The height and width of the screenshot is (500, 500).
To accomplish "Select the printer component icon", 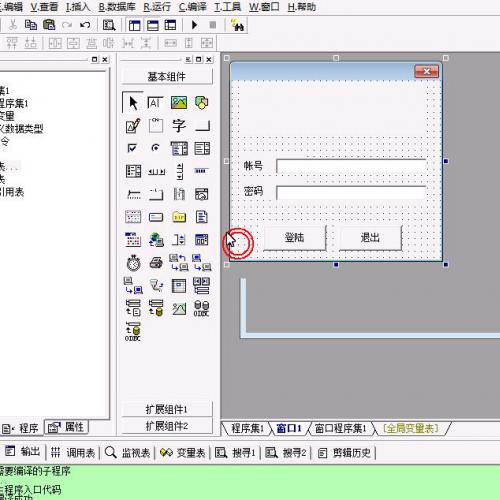I will coord(156,263).
